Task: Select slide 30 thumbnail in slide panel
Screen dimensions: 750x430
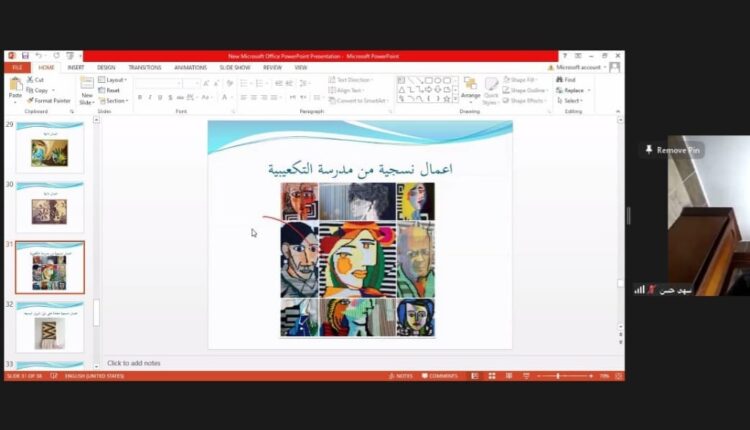Action: [x=50, y=208]
